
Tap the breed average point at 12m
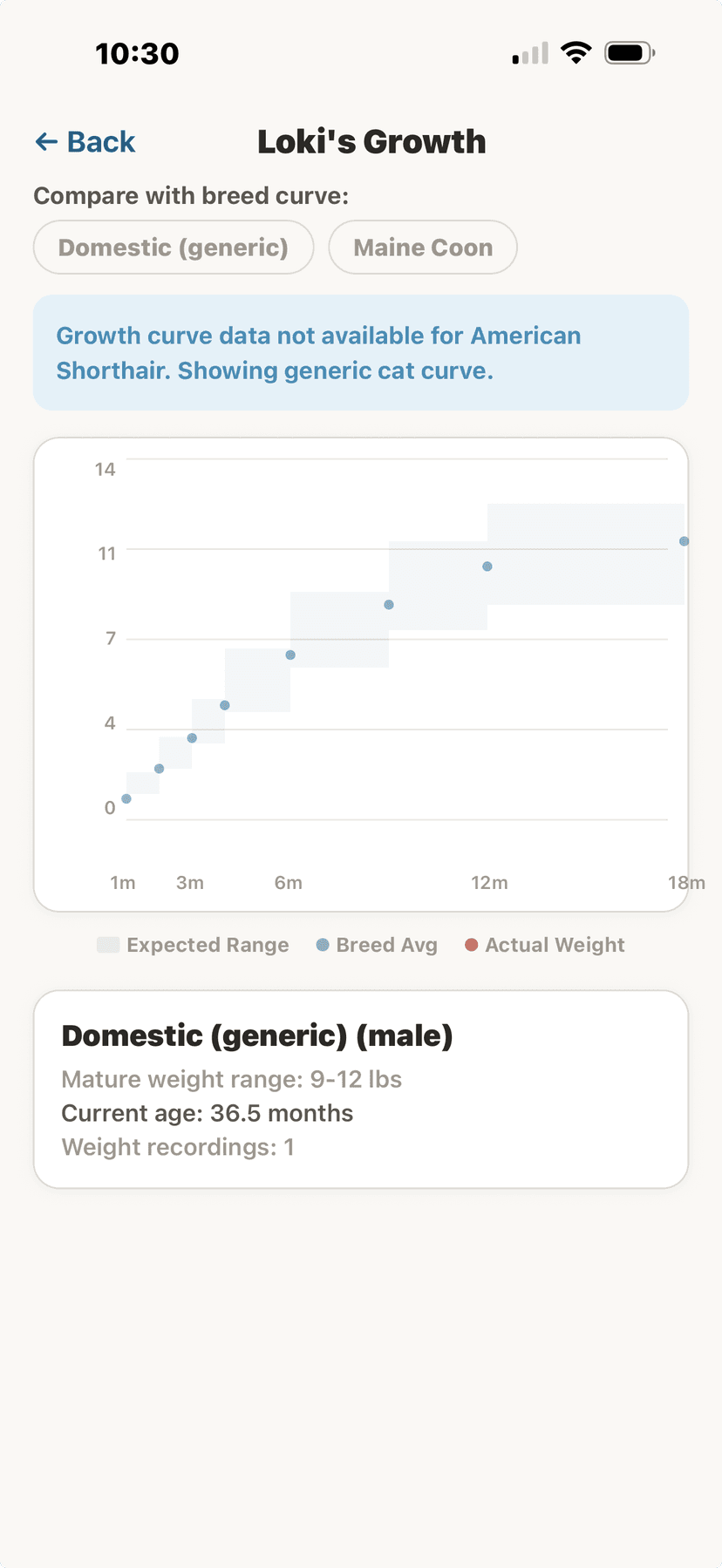[x=486, y=567]
